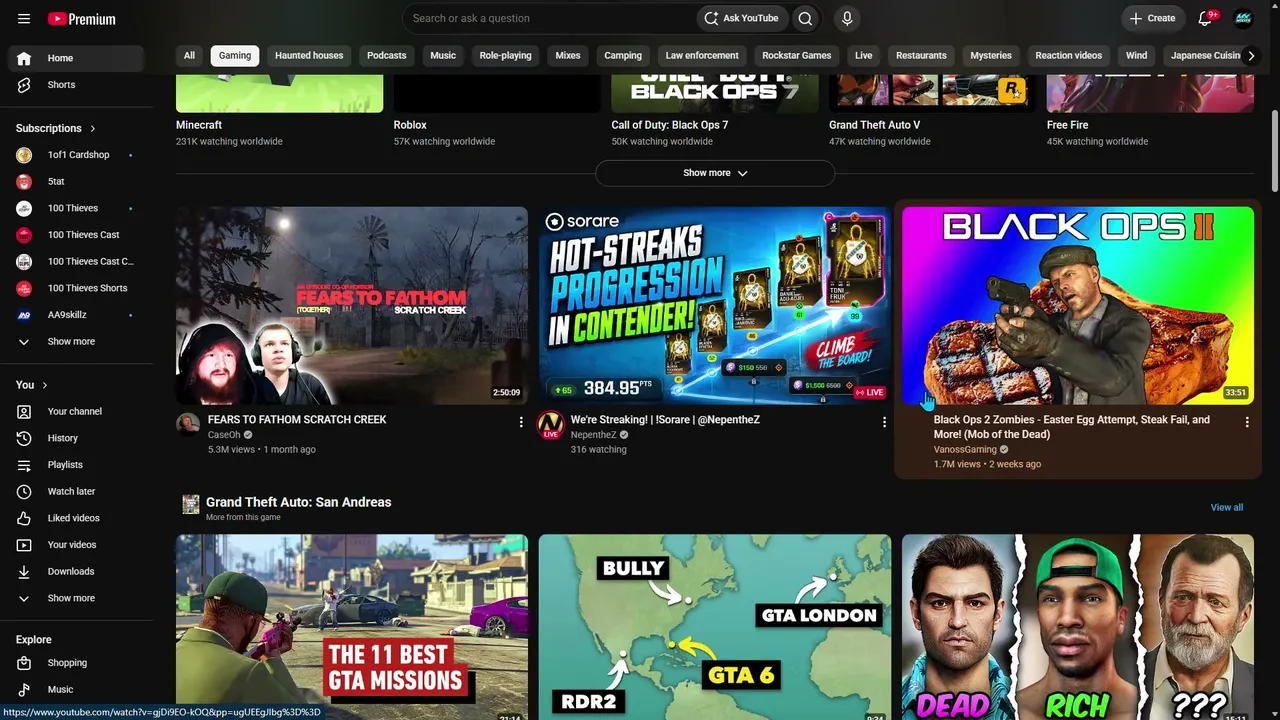Open the Grand Theft Auto: San Andreas heading

[x=298, y=502]
